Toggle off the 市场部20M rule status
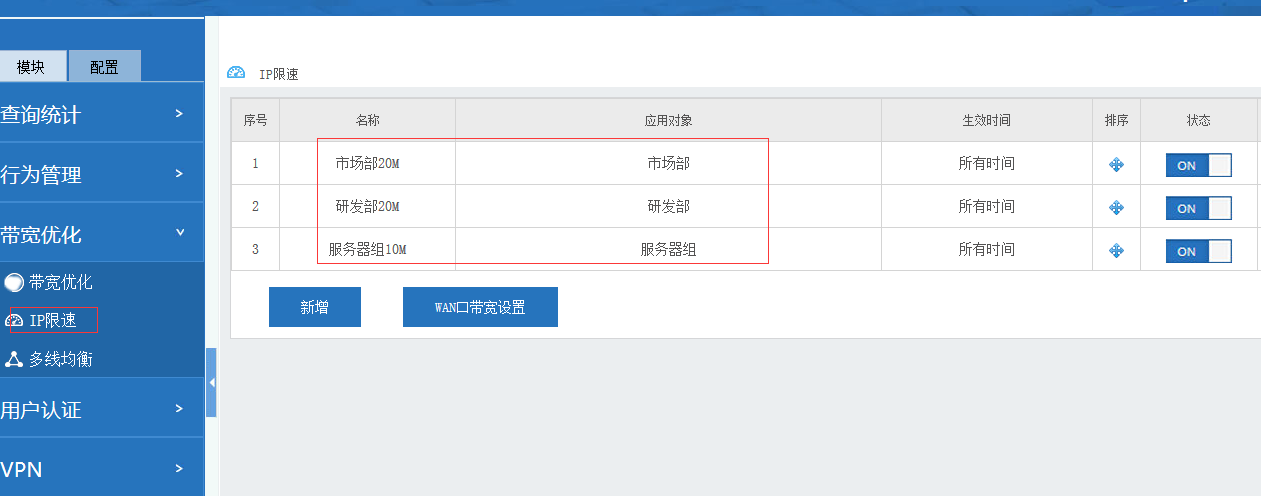Viewport: 1261px width, 496px height. point(1198,165)
